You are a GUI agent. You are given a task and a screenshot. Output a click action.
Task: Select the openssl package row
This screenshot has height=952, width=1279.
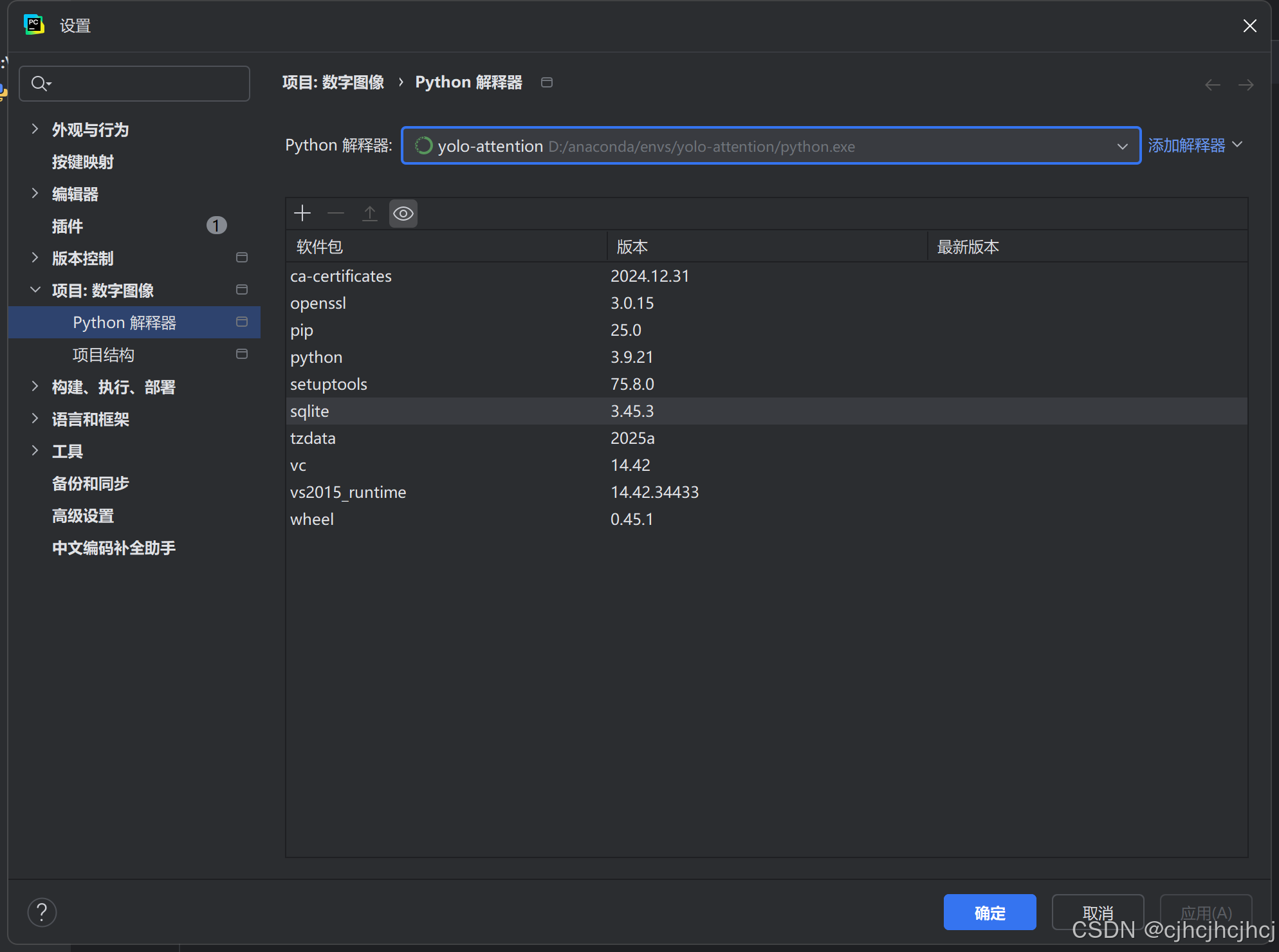[767, 303]
